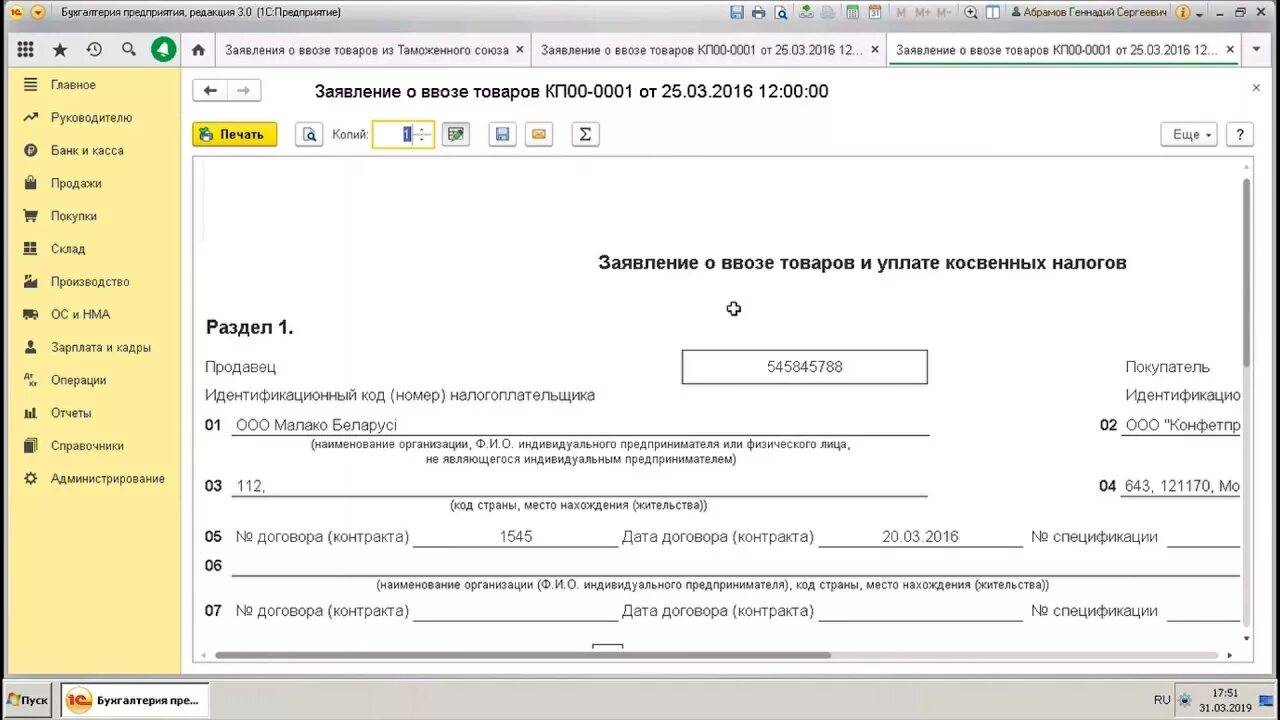Open notifications bell icon
This screenshot has height=720, width=1280.
pos(163,50)
